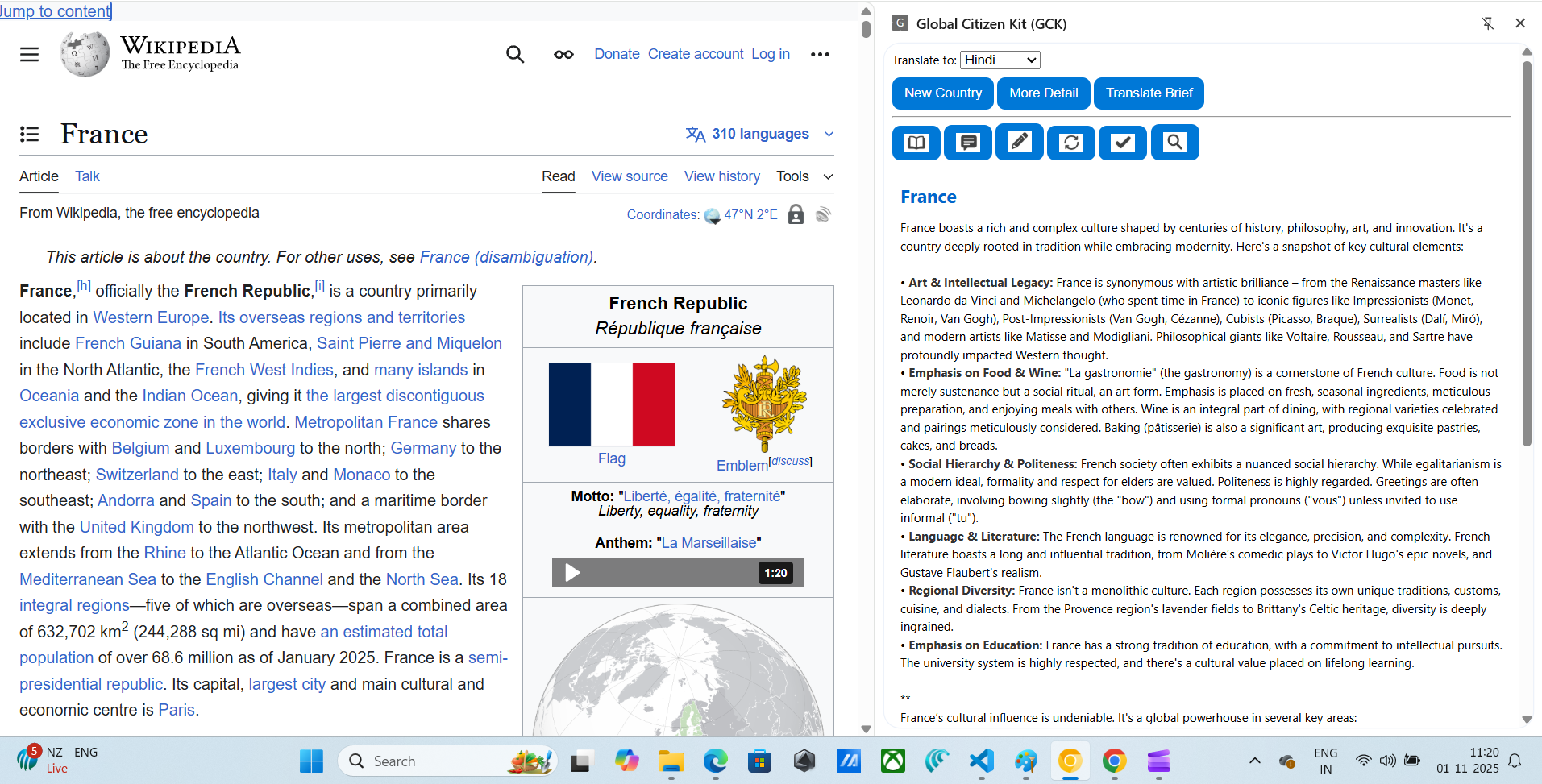Click the Donate link
Screen dimensions: 1542x784
[617, 54]
